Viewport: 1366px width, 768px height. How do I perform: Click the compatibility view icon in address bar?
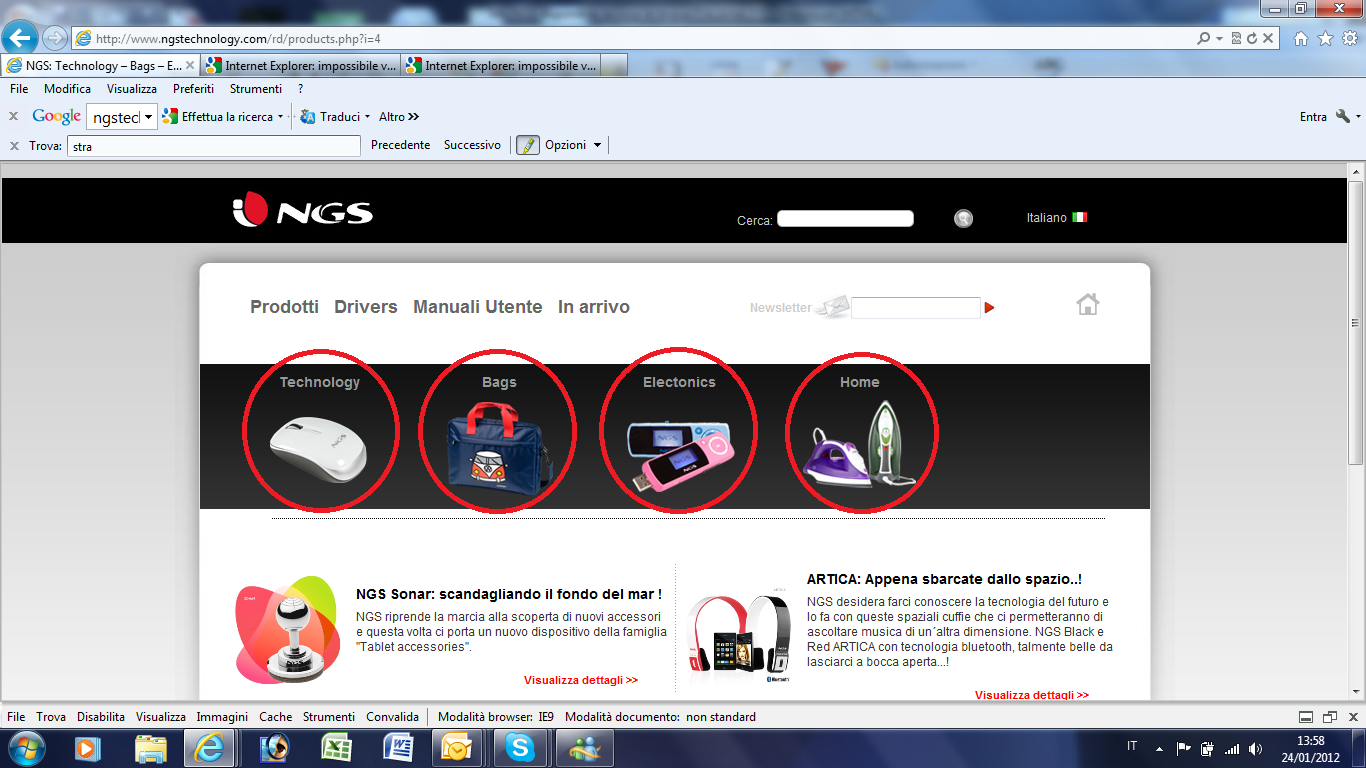1236,38
